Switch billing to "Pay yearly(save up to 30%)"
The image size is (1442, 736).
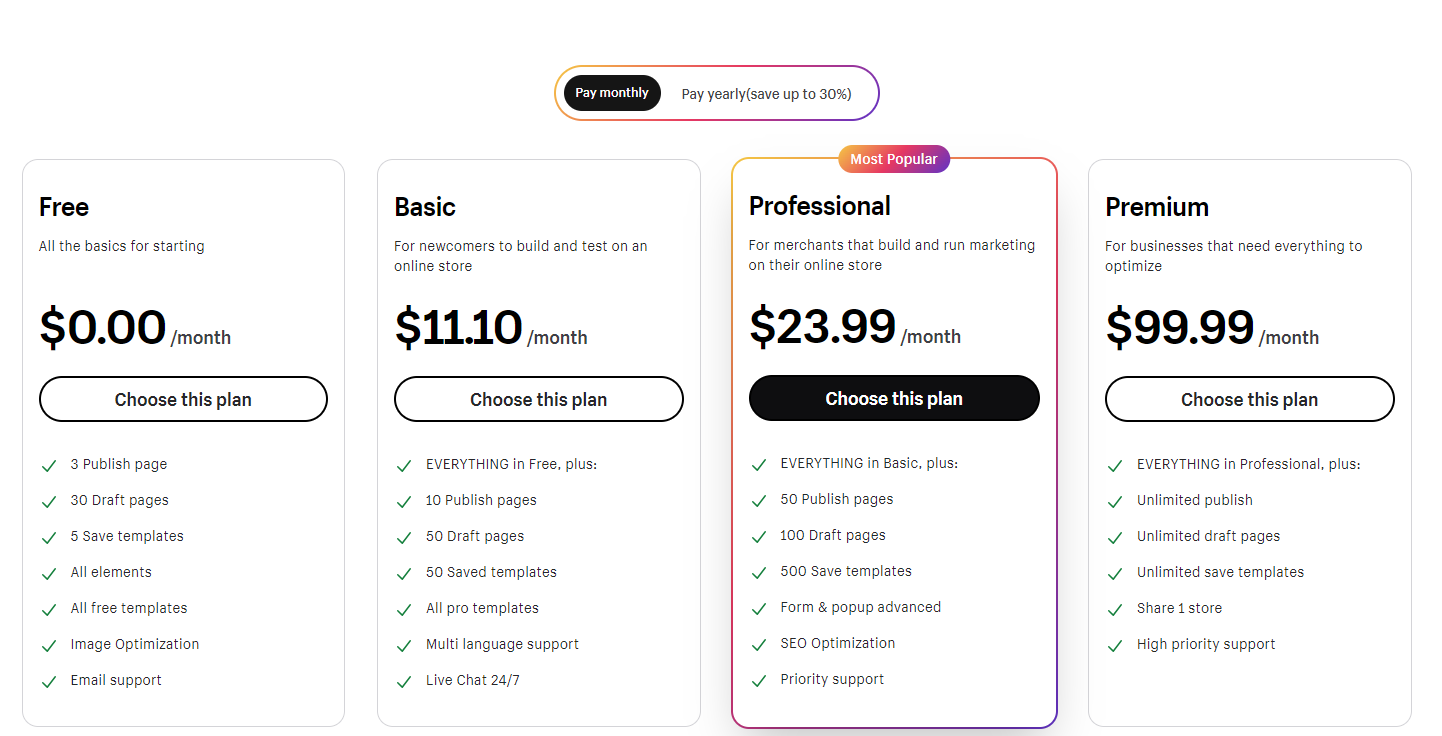coord(766,93)
